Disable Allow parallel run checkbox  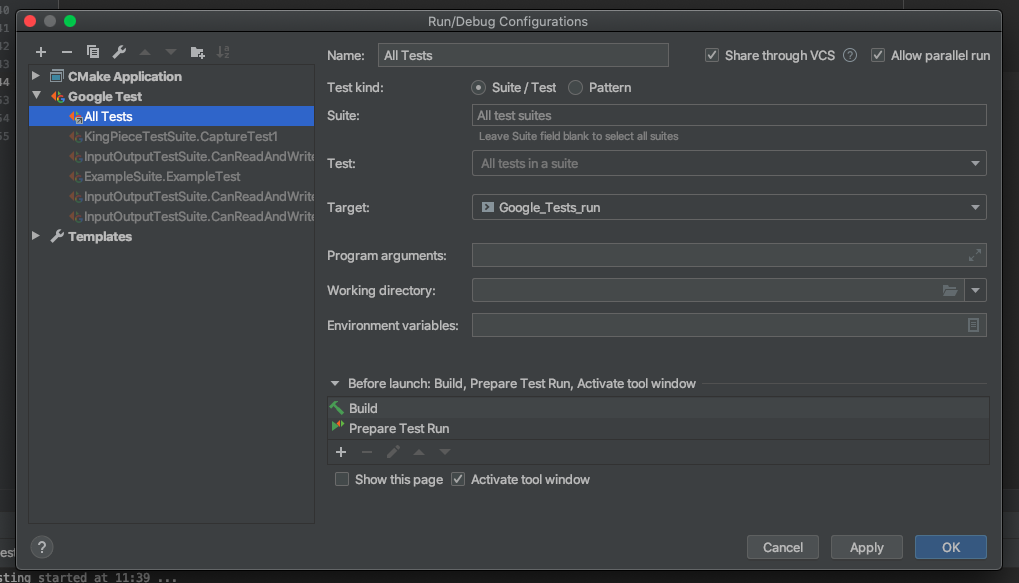(x=878, y=56)
